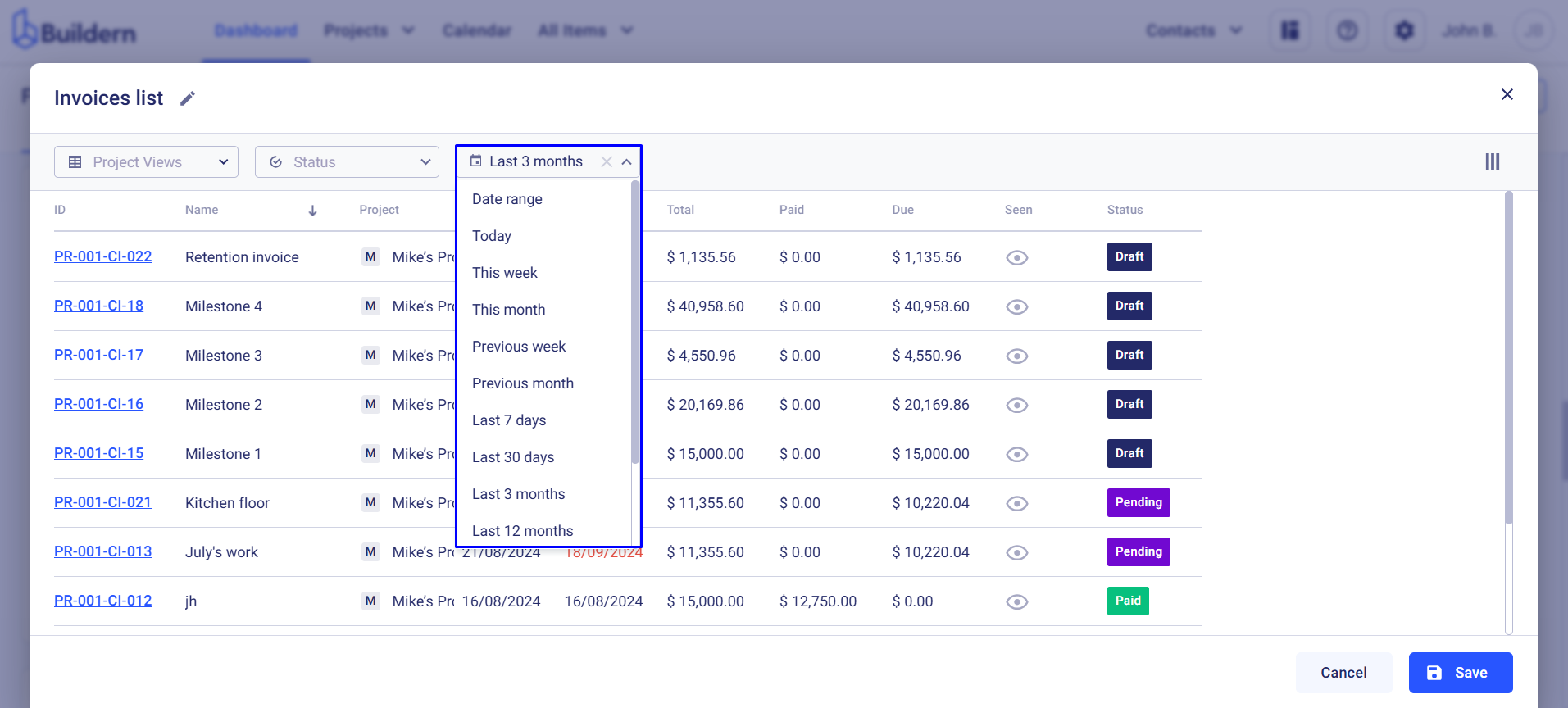
Task: Close the Invoices list dialog
Action: [x=1507, y=94]
